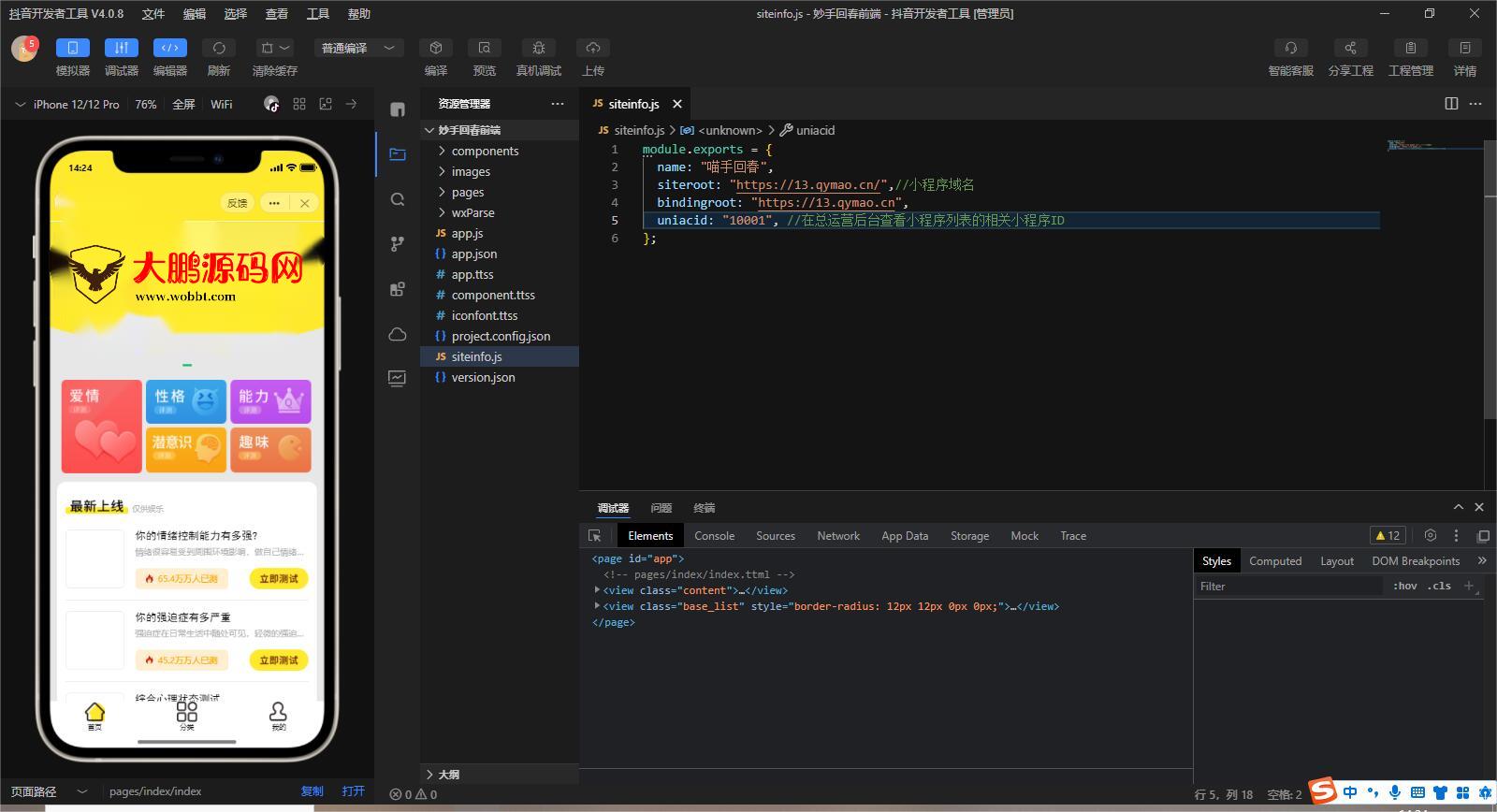Click the split editor icon
The height and width of the screenshot is (812, 1497).
pos(1451,104)
